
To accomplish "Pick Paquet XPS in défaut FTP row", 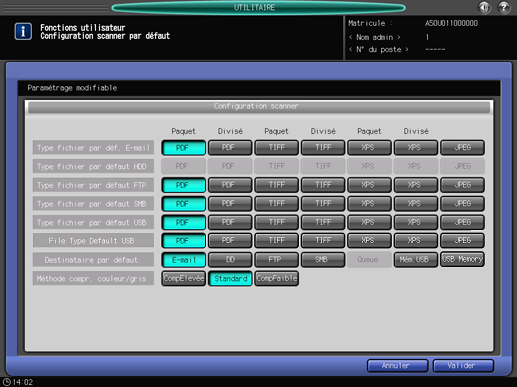I will tap(369, 185).
